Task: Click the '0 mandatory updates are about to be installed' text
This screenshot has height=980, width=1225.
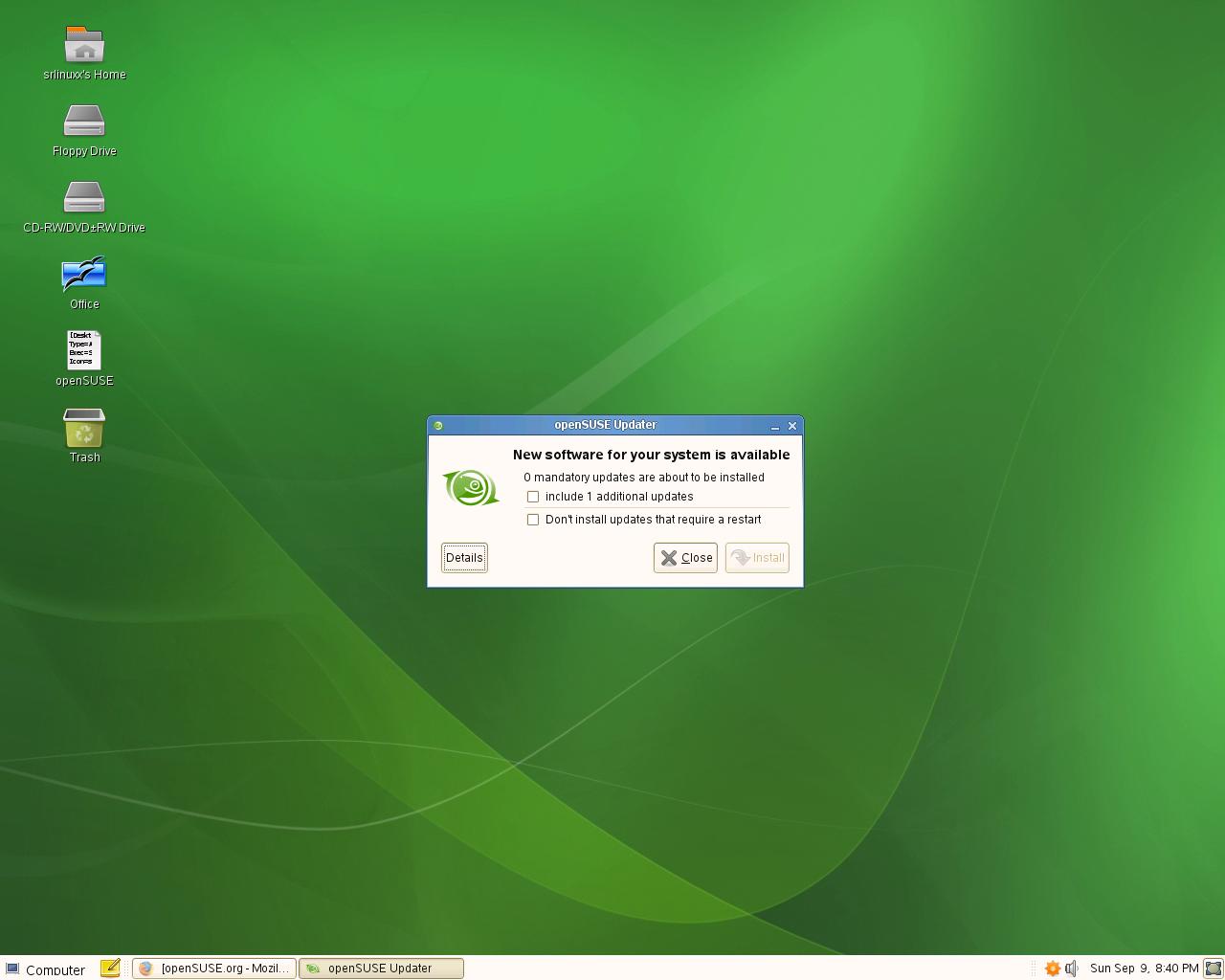Action: point(644,478)
